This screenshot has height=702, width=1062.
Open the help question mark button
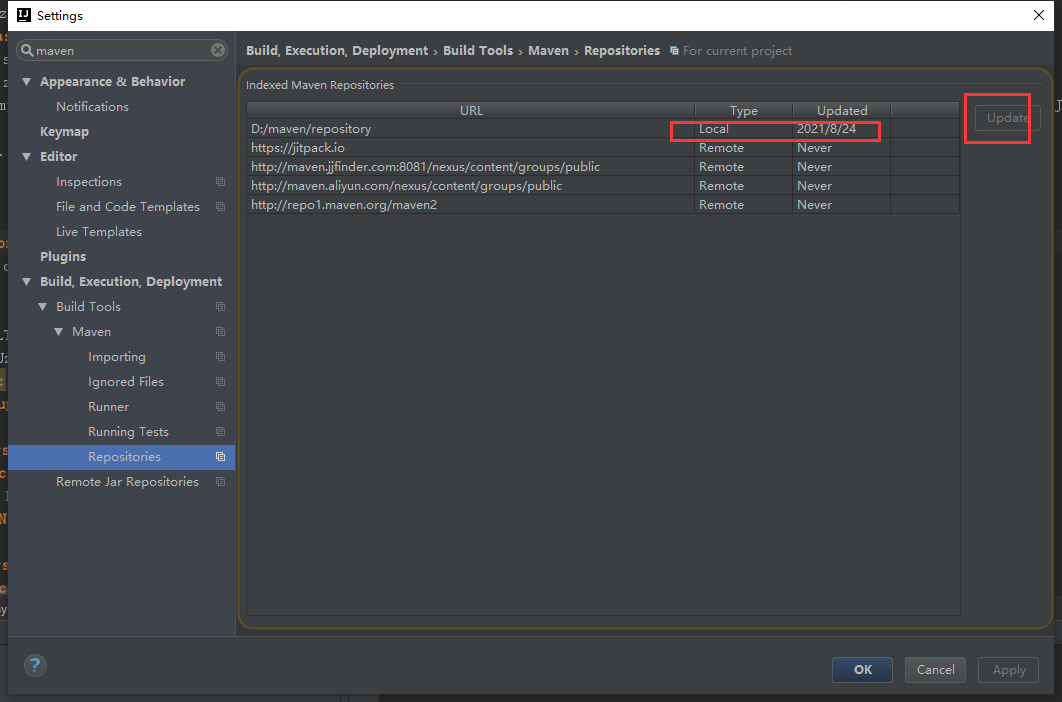click(35, 665)
